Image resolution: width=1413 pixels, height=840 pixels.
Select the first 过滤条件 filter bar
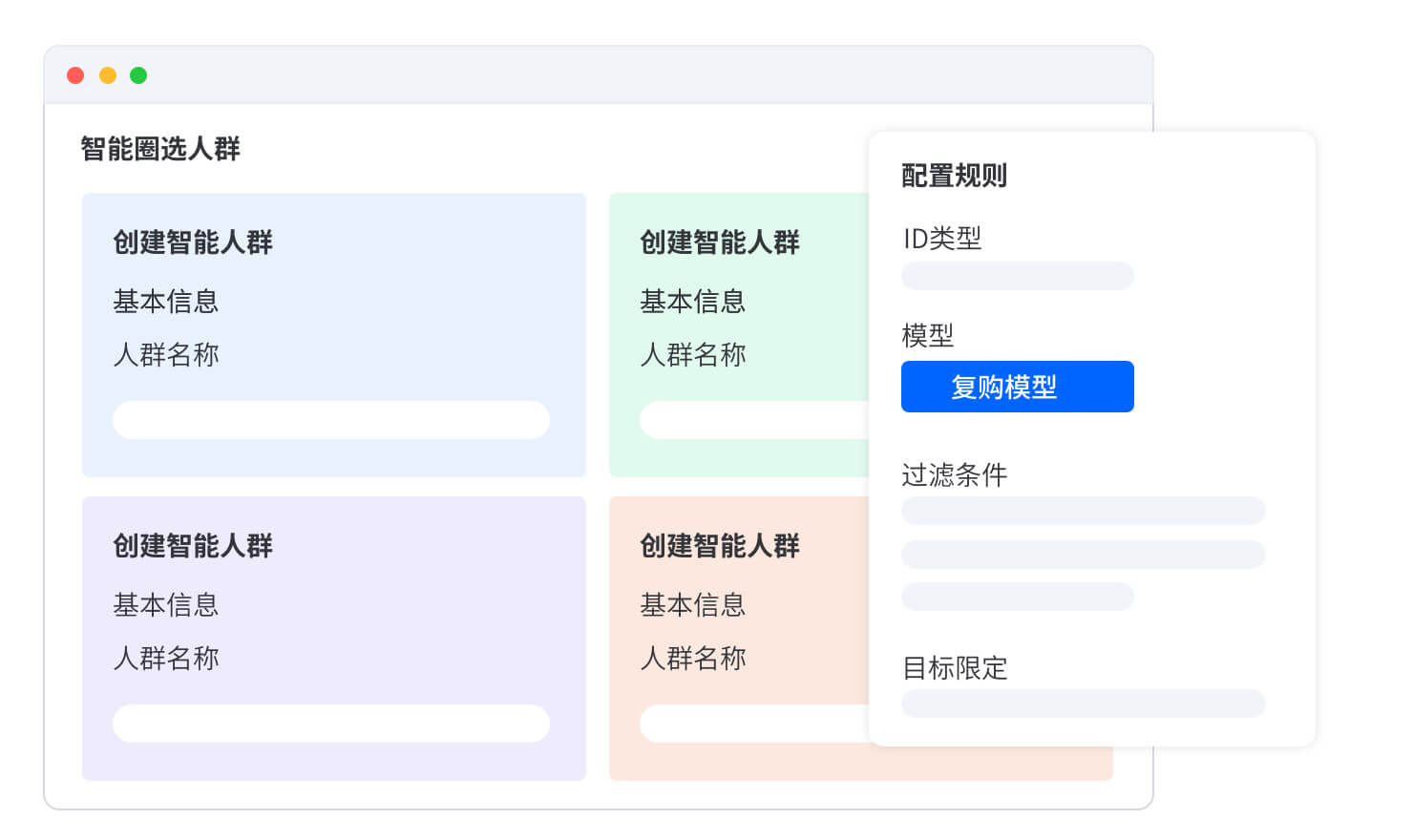coord(1083,511)
